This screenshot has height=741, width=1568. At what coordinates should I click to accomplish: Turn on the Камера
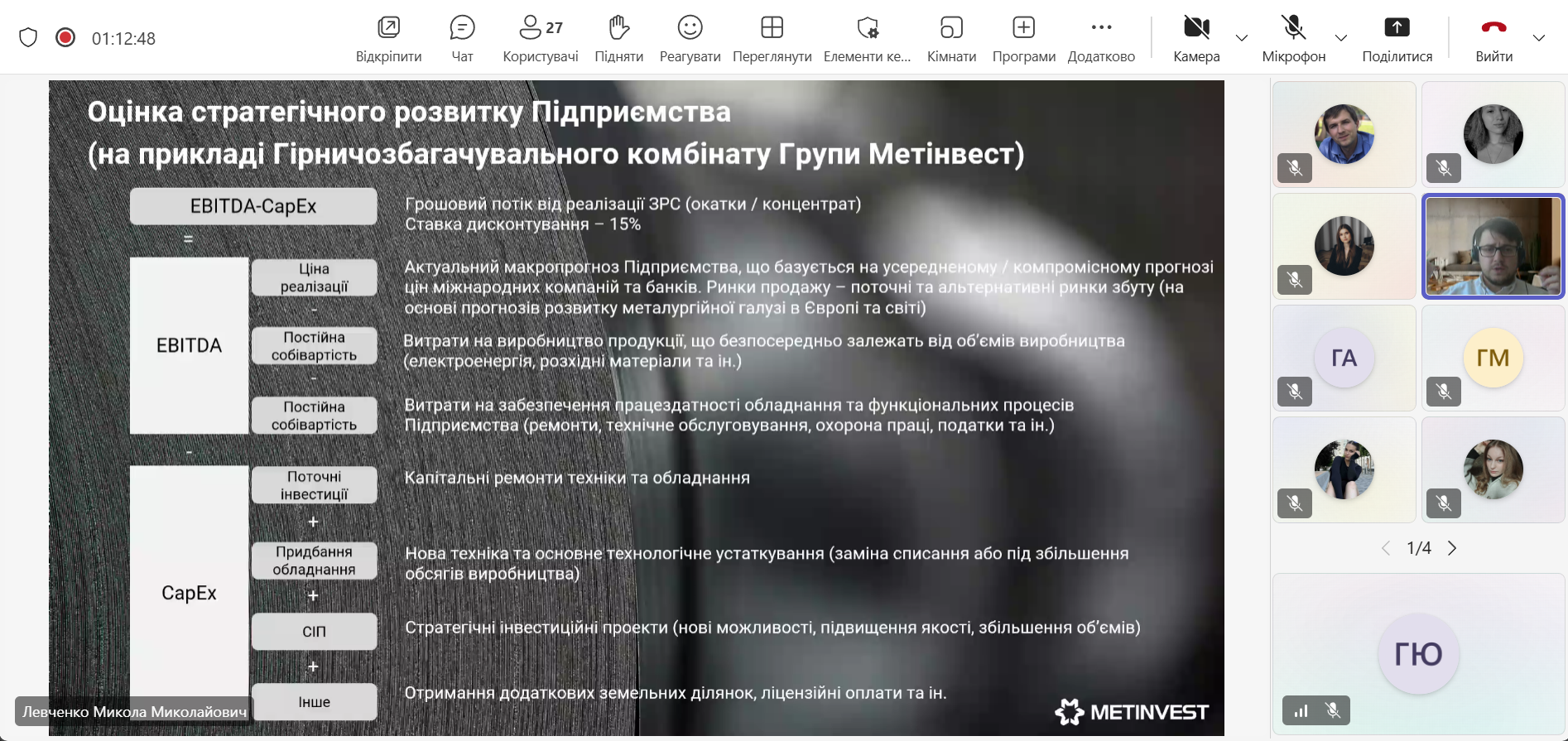click(1196, 38)
